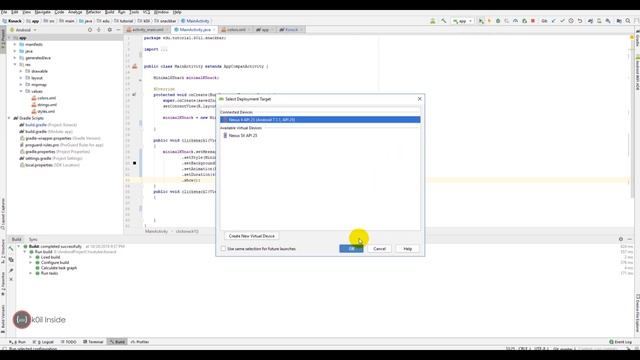
Task: Collapse the res folder
Action: click(15, 64)
